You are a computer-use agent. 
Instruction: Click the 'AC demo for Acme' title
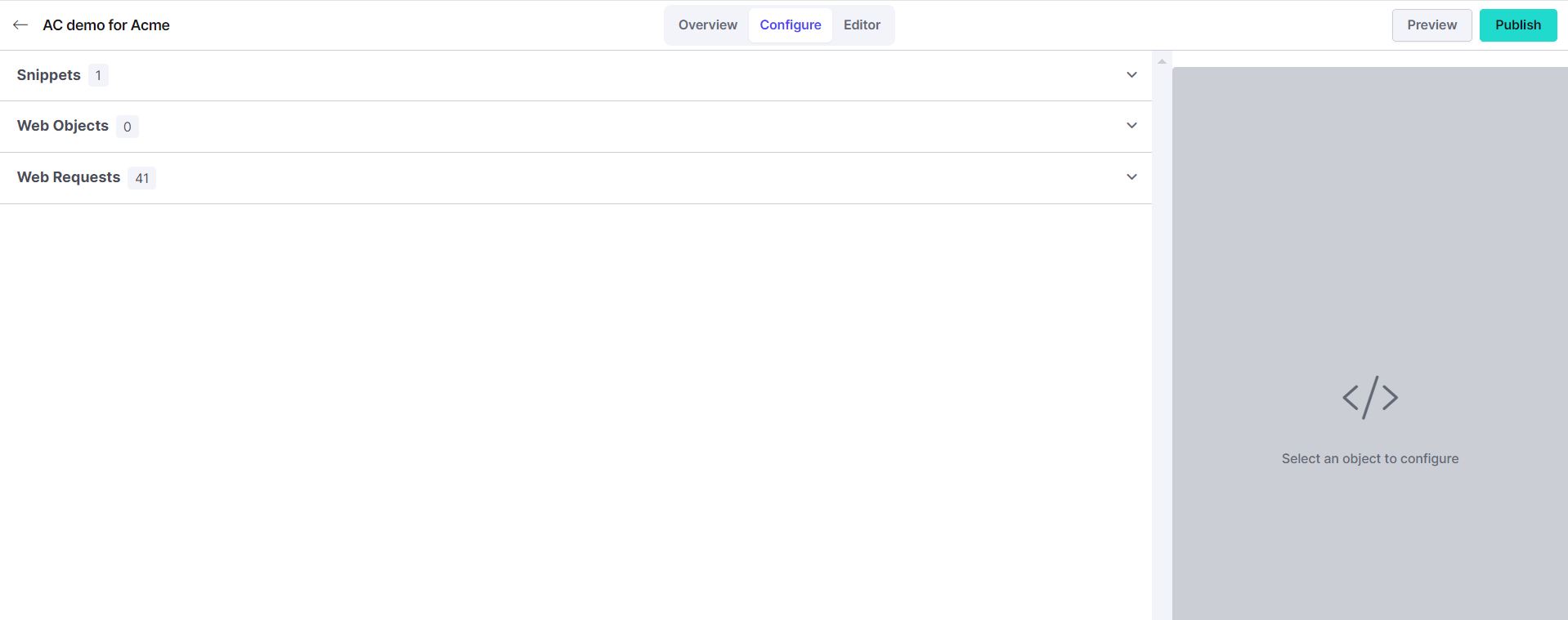pyautogui.click(x=106, y=25)
